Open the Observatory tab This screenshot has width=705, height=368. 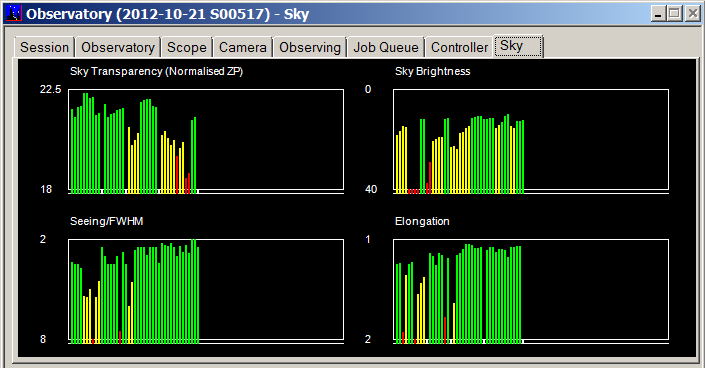coord(118,47)
